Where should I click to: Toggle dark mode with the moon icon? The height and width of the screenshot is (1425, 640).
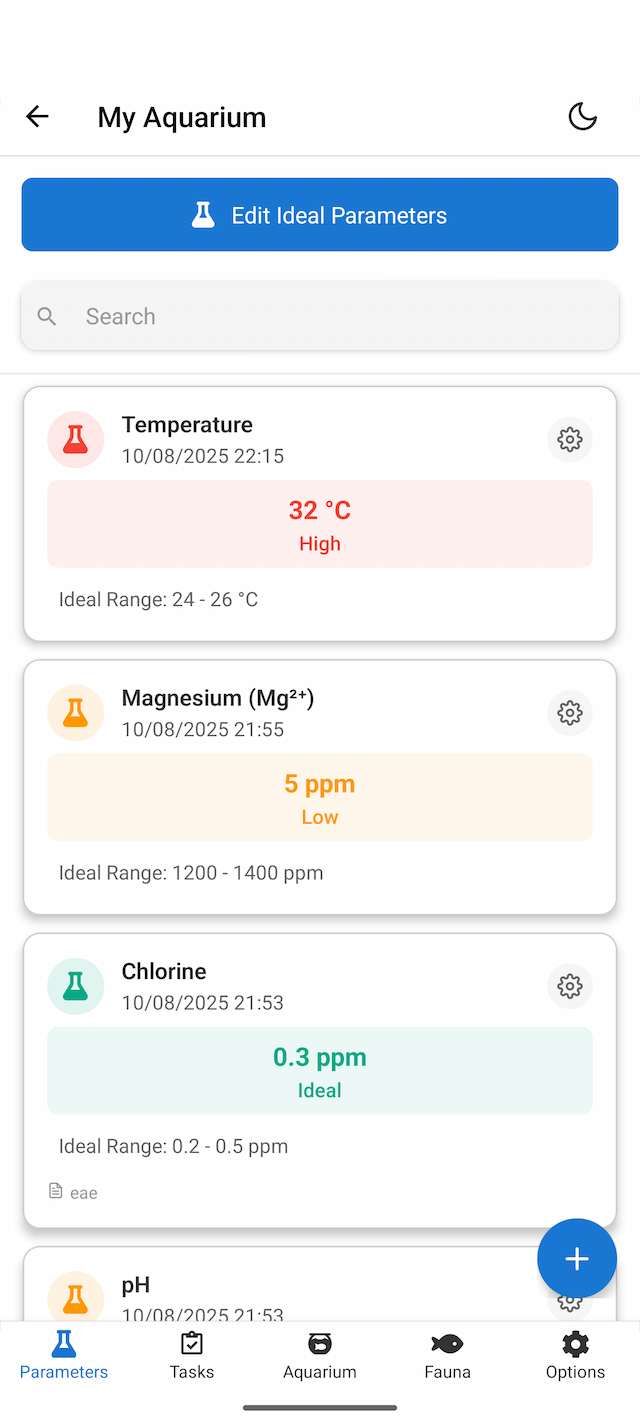tap(583, 116)
